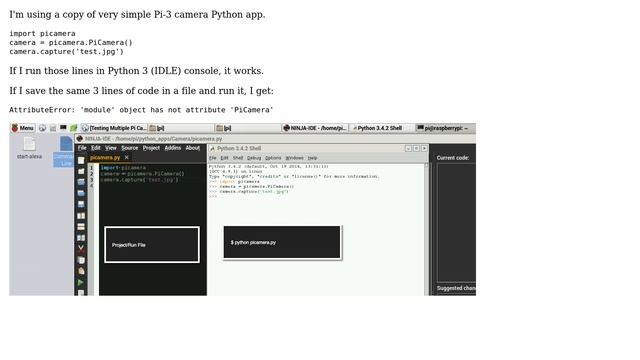
Task: Click '>>> import picamera' line in Python Shell
Action: pyautogui.click(x=234, y=182)
